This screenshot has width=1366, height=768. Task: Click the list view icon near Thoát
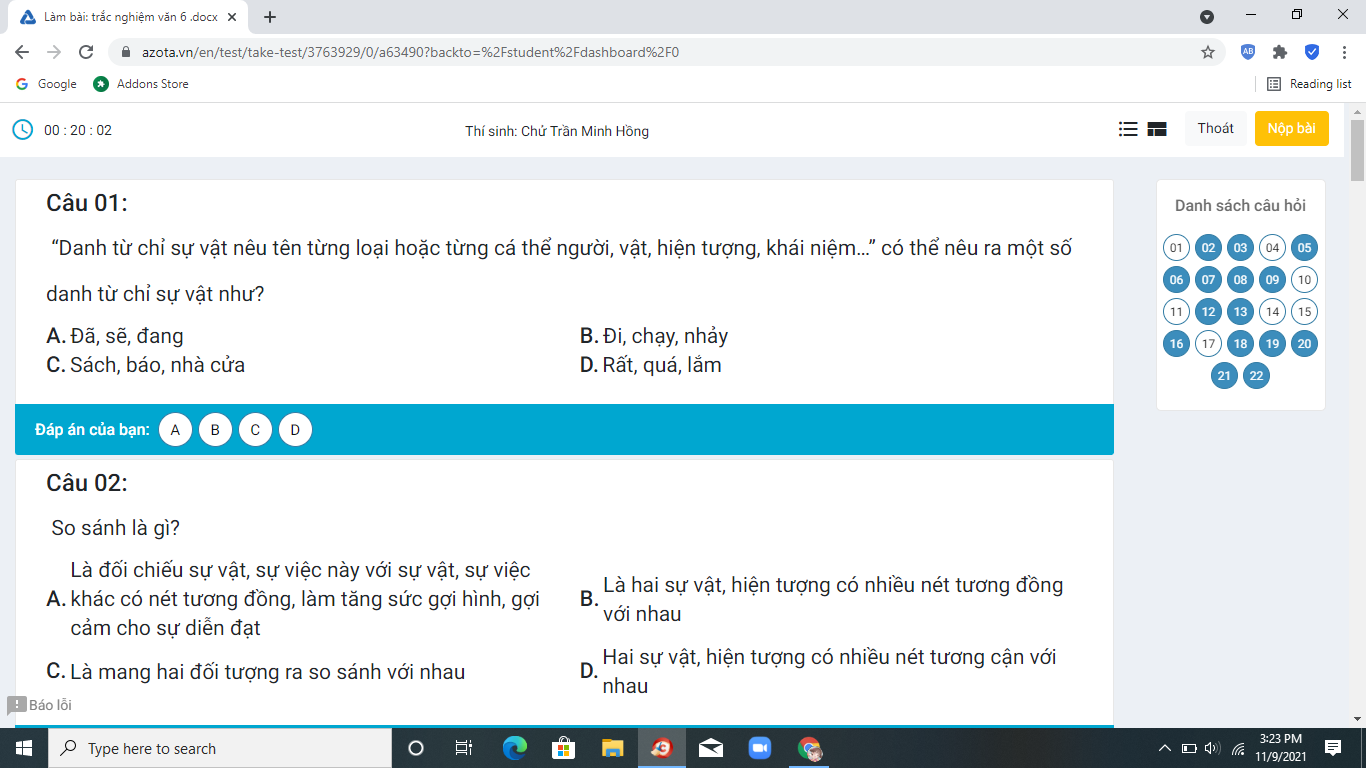click(x=1128, y=129)
